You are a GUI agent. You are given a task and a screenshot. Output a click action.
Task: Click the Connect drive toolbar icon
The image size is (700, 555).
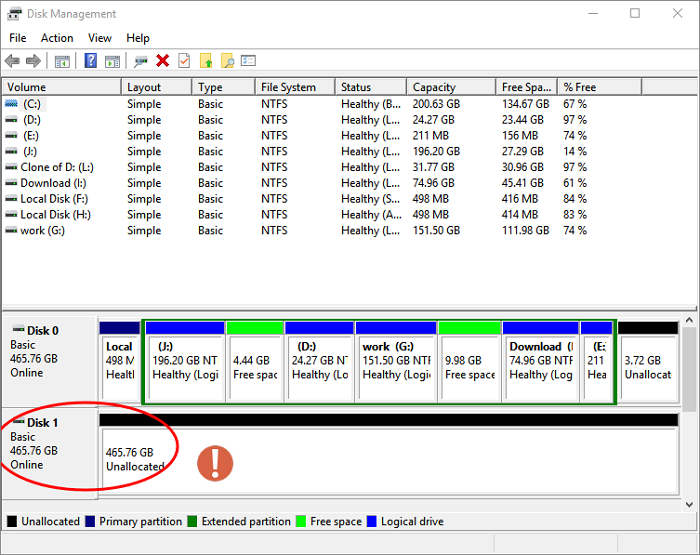coord(141,61)
